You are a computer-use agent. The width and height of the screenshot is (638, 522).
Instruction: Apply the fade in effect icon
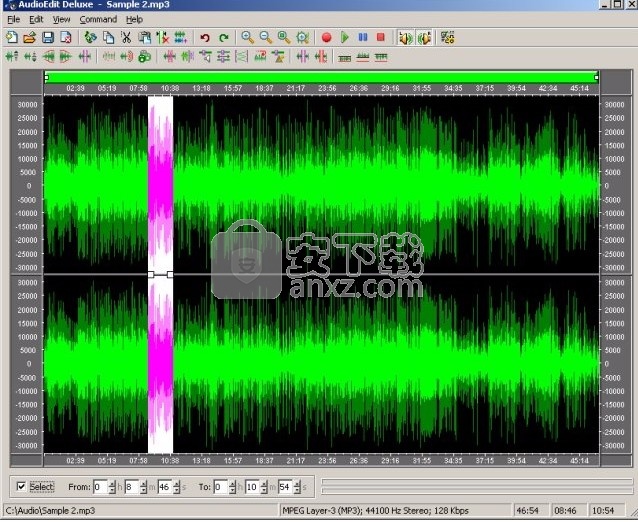click(x=48, y=57)
